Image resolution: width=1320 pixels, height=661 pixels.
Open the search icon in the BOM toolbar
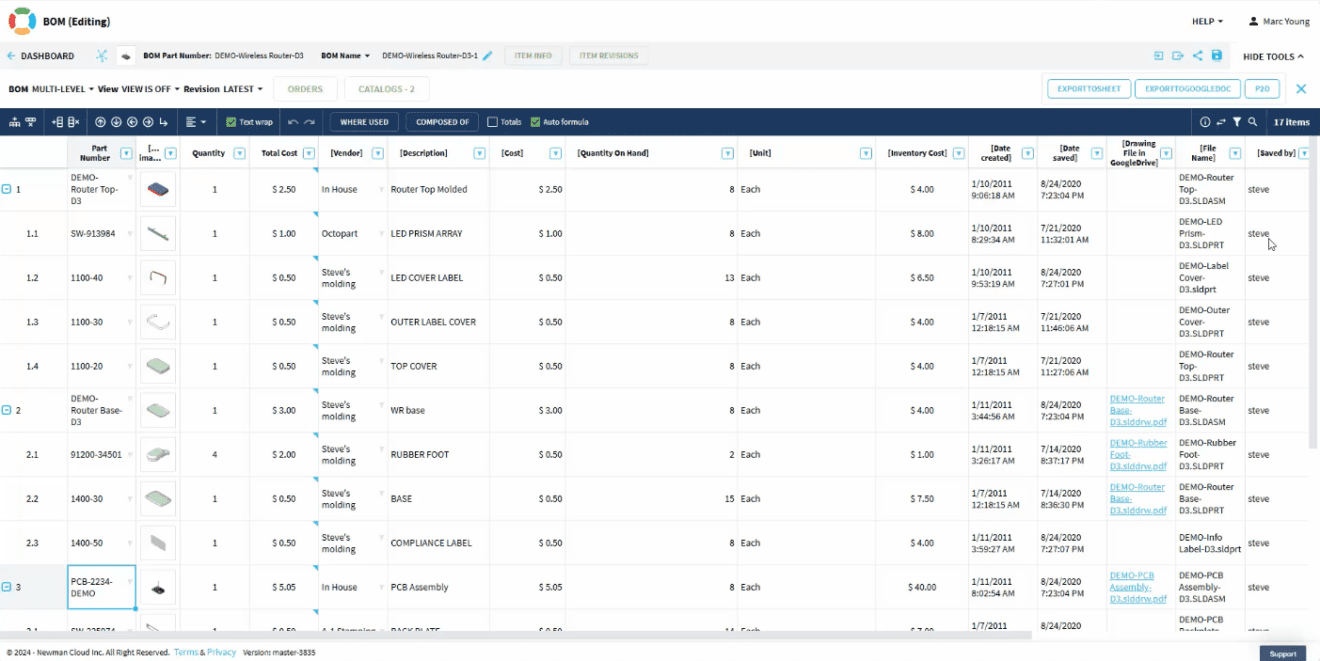tap(1252, 121)
